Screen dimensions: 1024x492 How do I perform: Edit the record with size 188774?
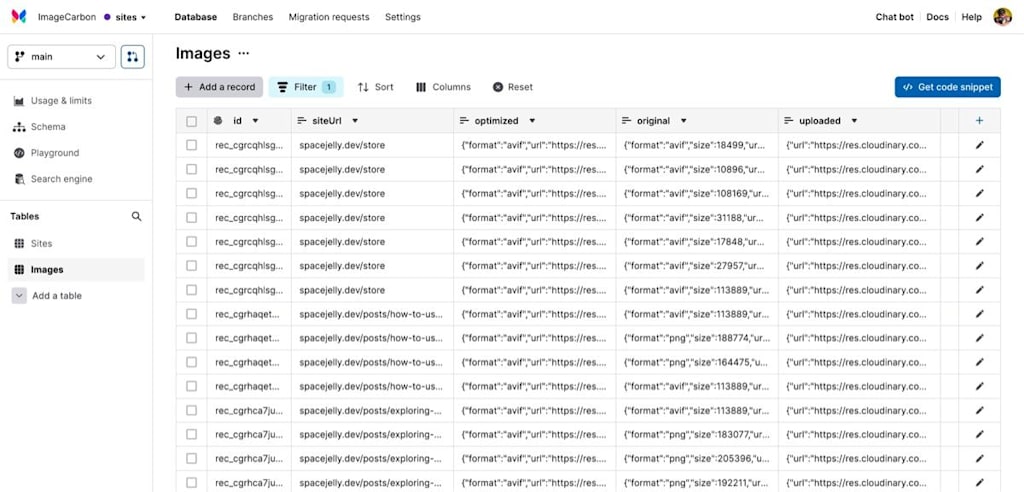pos(979,338)
